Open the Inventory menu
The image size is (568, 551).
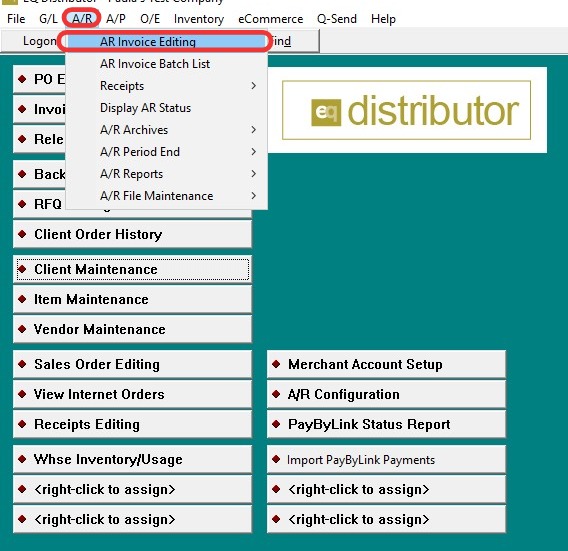coord(199,19)
